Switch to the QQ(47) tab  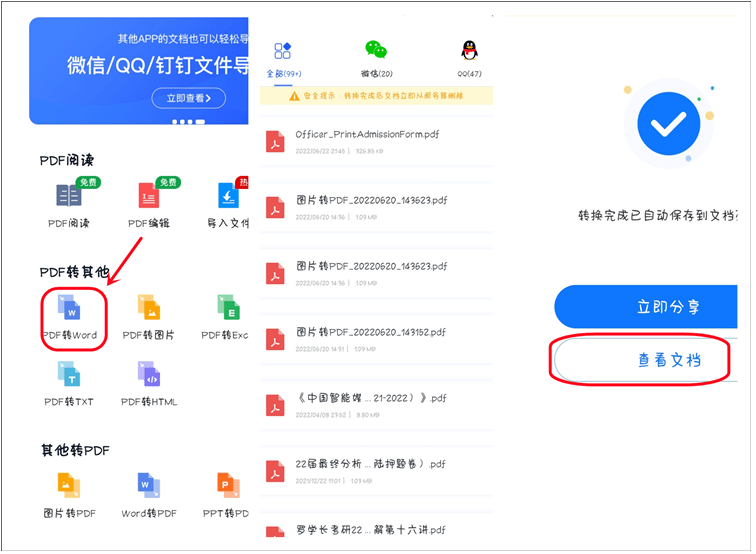point(469,58)
